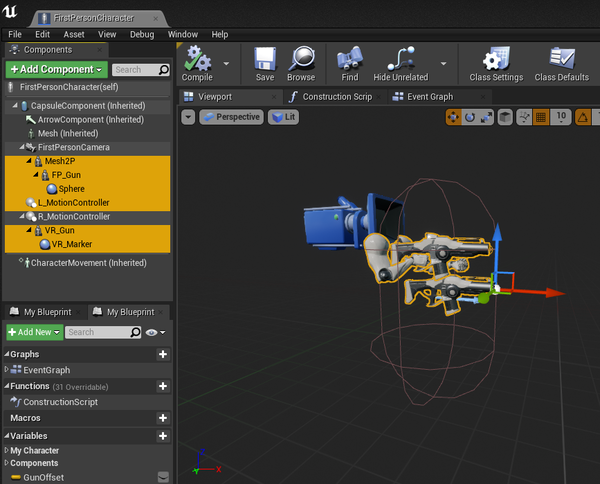
Task: Select the Rotate transform tool
Action: point(470,117)
